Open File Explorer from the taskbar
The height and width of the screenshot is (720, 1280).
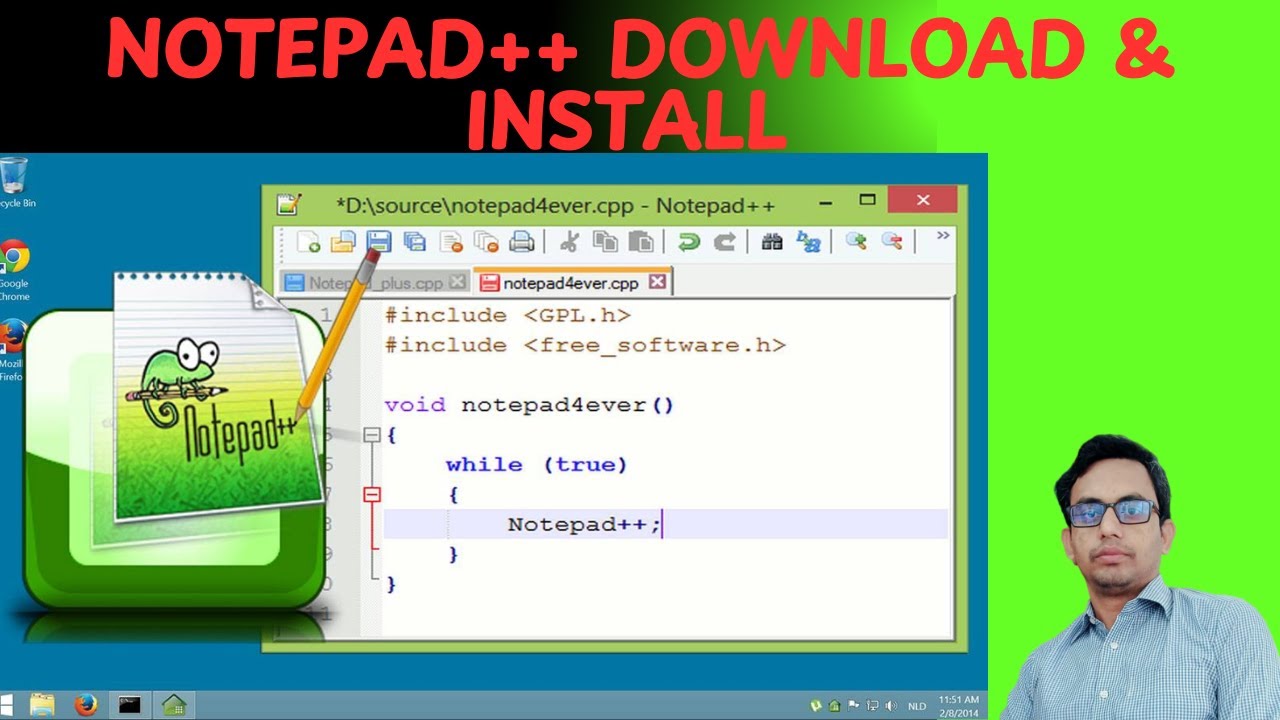tap(42, 704)
